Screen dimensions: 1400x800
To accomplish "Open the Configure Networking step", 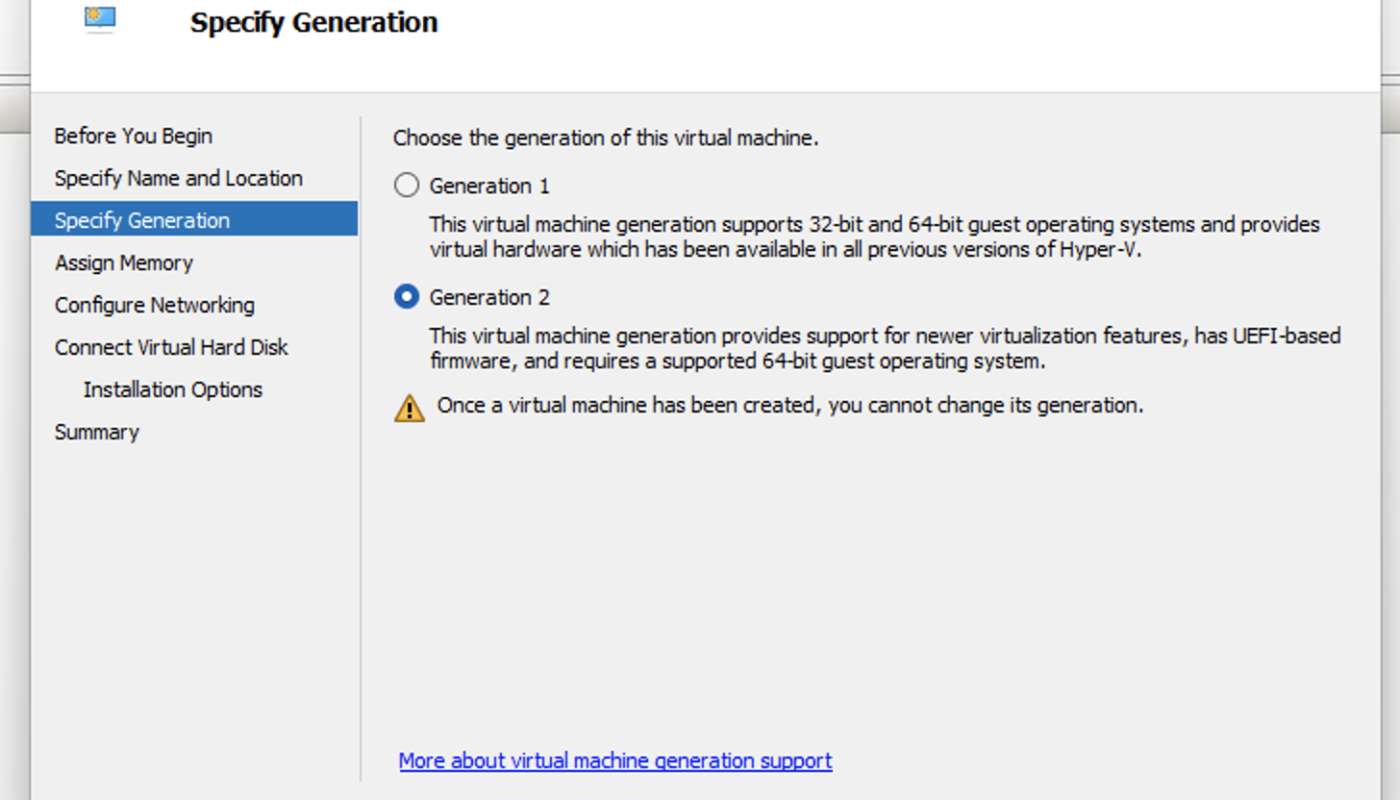I will pos(154,305).
